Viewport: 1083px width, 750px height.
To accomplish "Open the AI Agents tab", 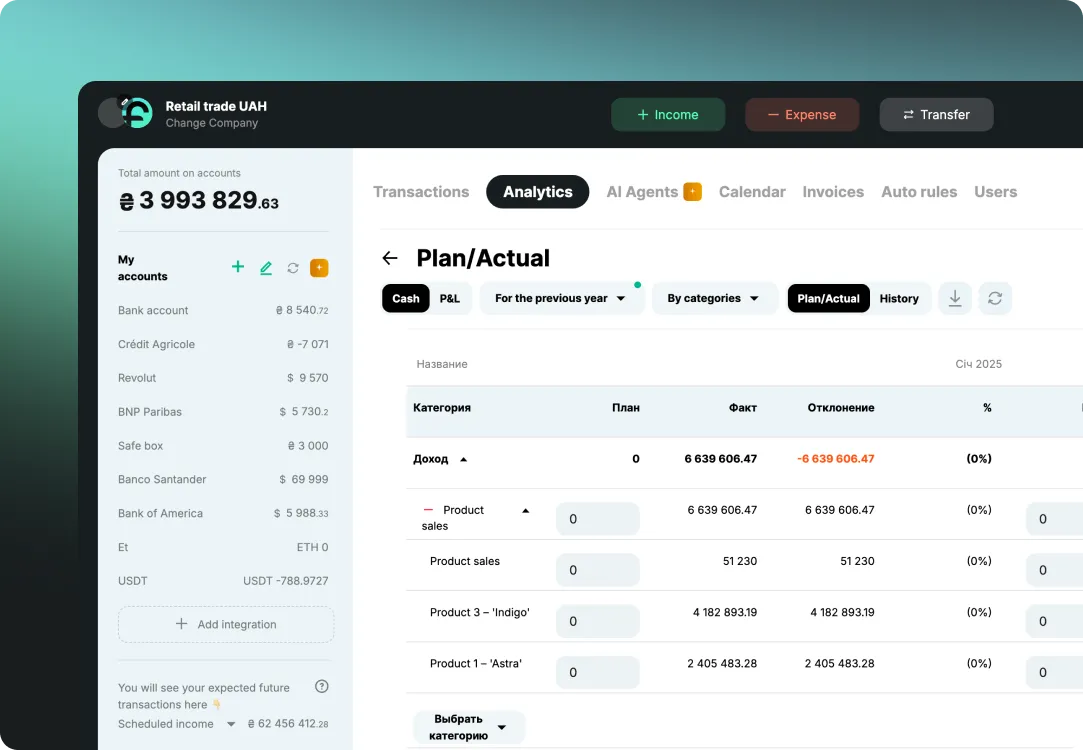I will 642,192.
